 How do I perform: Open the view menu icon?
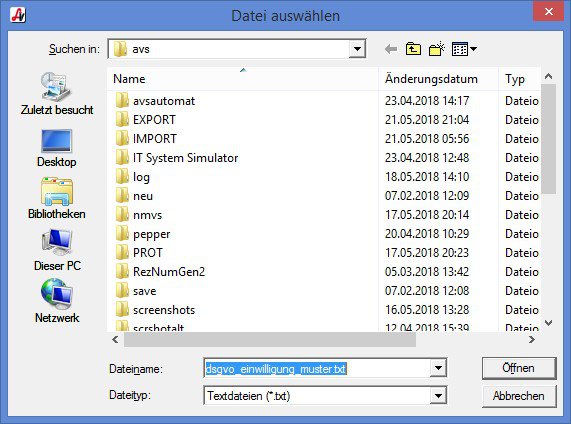tap(464, 49)
